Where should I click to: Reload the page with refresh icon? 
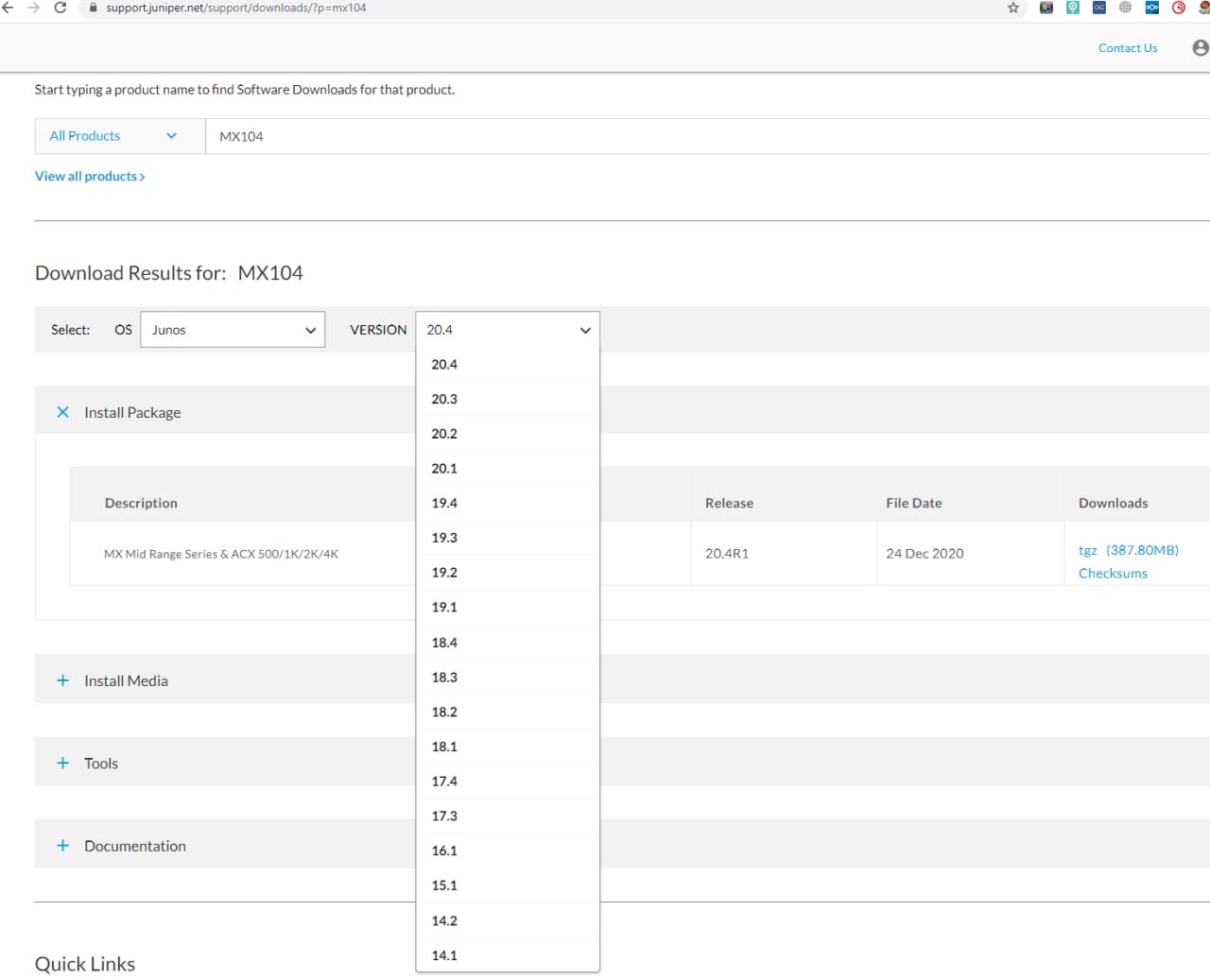(60, 8)
